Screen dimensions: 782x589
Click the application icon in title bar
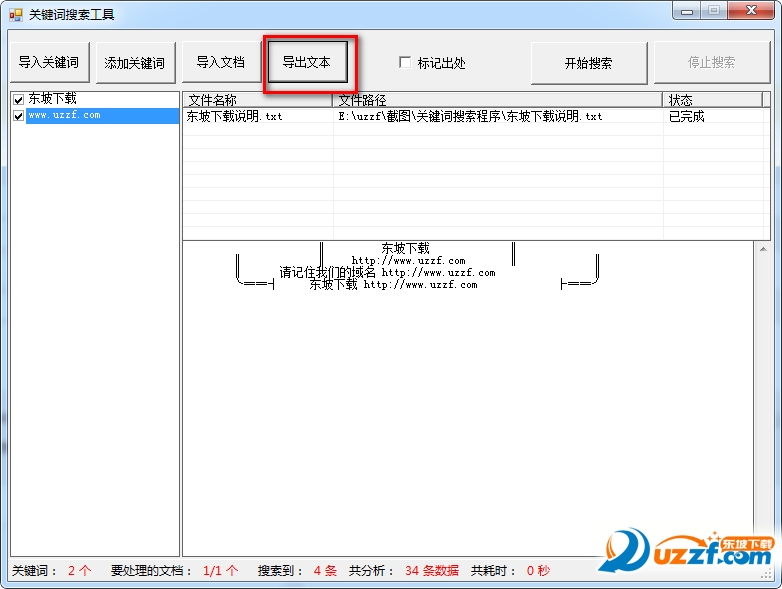click(x=15, y=14)
